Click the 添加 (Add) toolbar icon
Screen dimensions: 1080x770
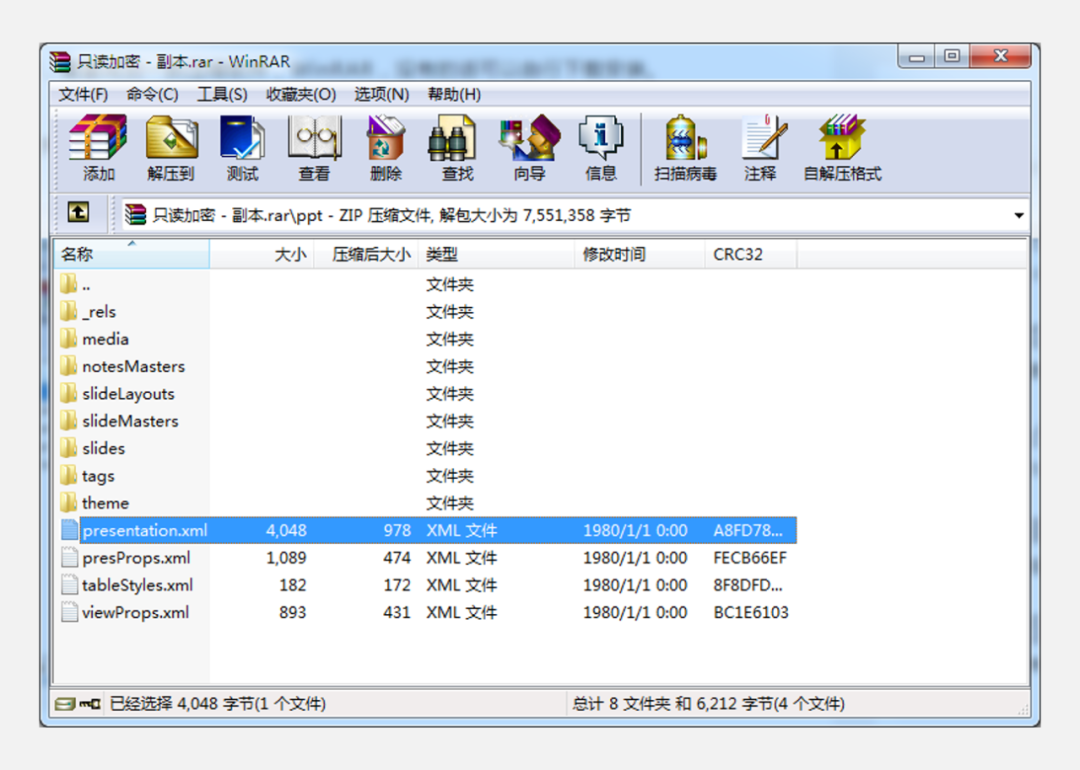[x=98, y=138]
